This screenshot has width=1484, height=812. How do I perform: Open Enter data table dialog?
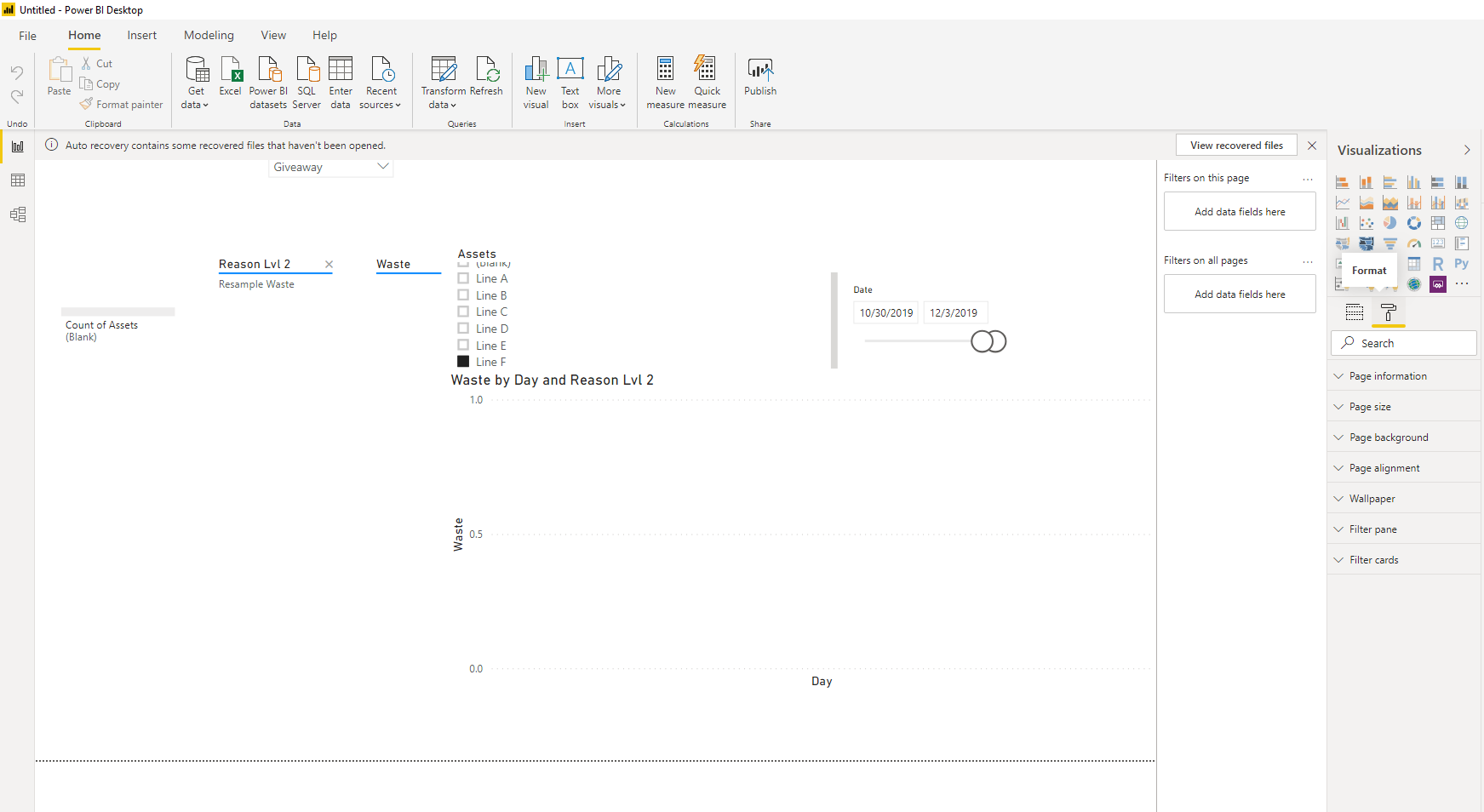(341, 83)
